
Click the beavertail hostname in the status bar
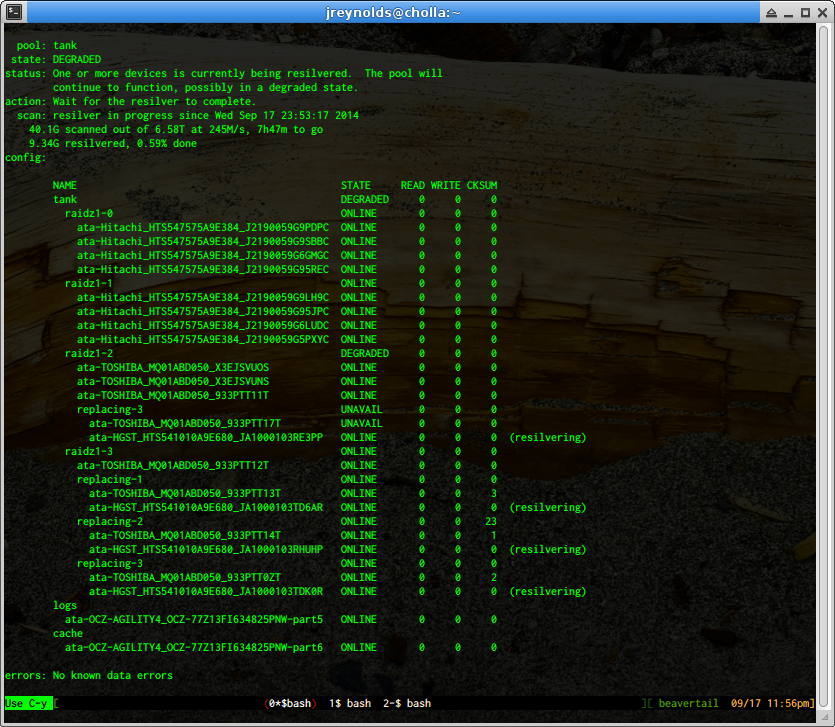pos(688,703)
